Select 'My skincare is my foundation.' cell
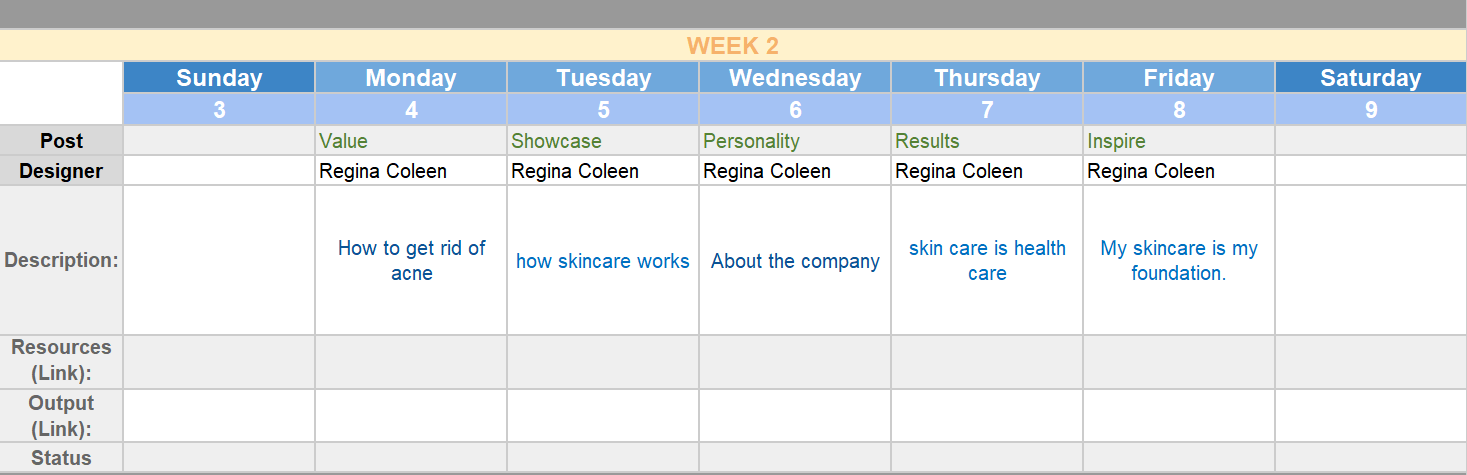Viewport: 1467px width, 475px height. tap(1179, 261)
